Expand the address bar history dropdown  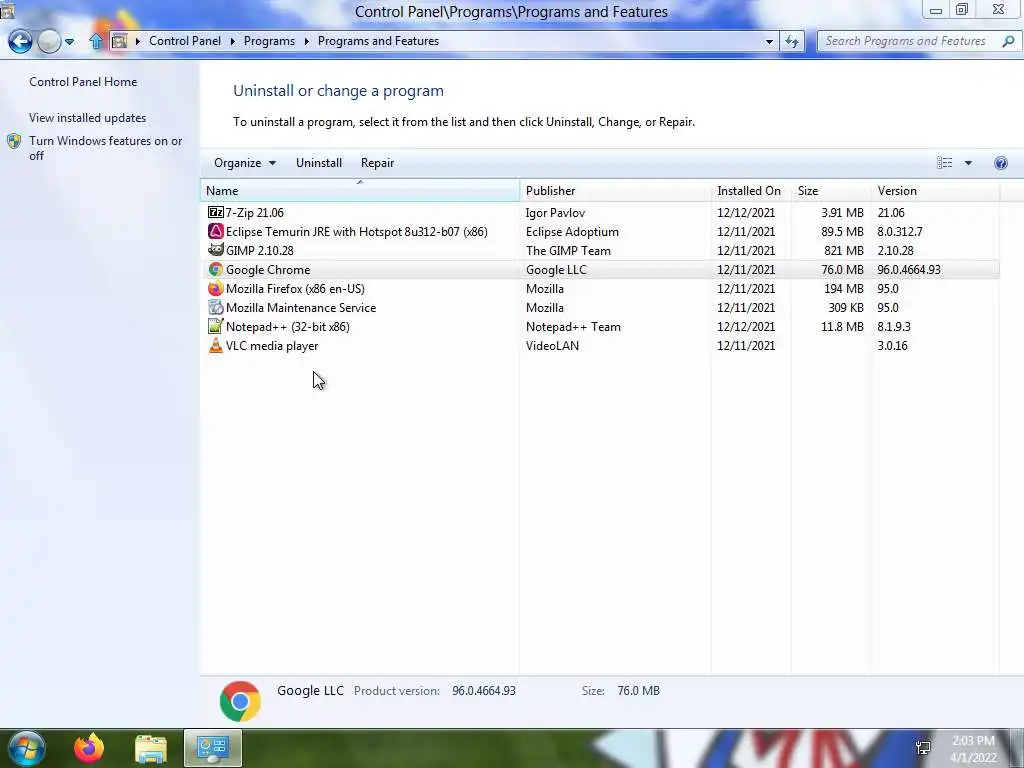point(769,41)
